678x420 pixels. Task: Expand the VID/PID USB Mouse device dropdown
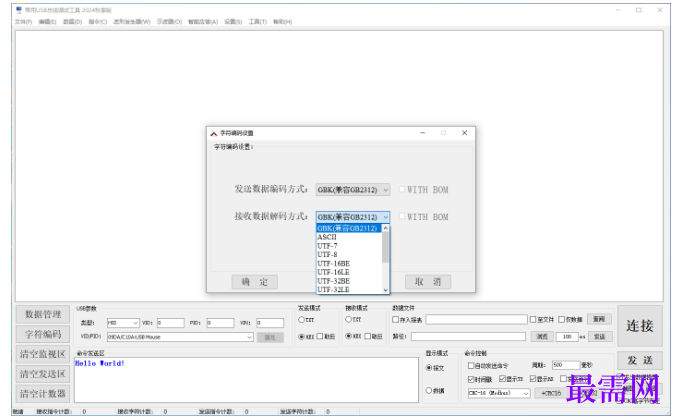tap(180, 337)
